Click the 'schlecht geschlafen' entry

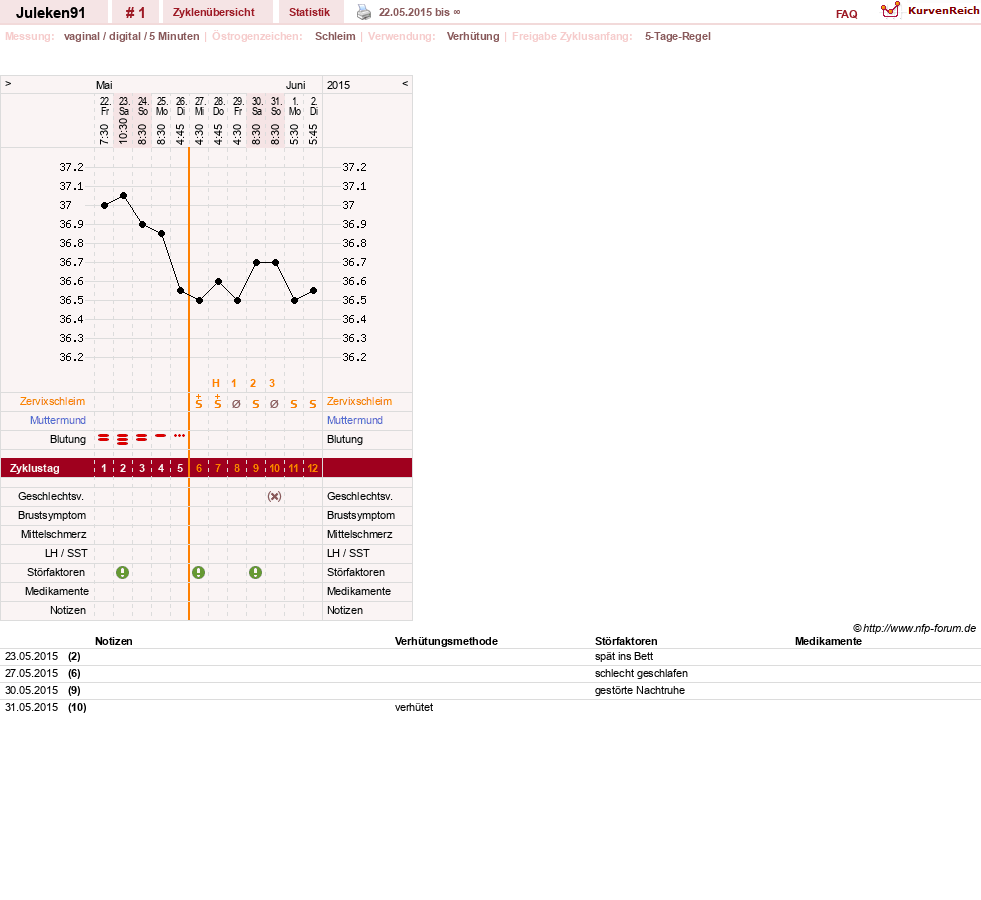tap(641, 673)
